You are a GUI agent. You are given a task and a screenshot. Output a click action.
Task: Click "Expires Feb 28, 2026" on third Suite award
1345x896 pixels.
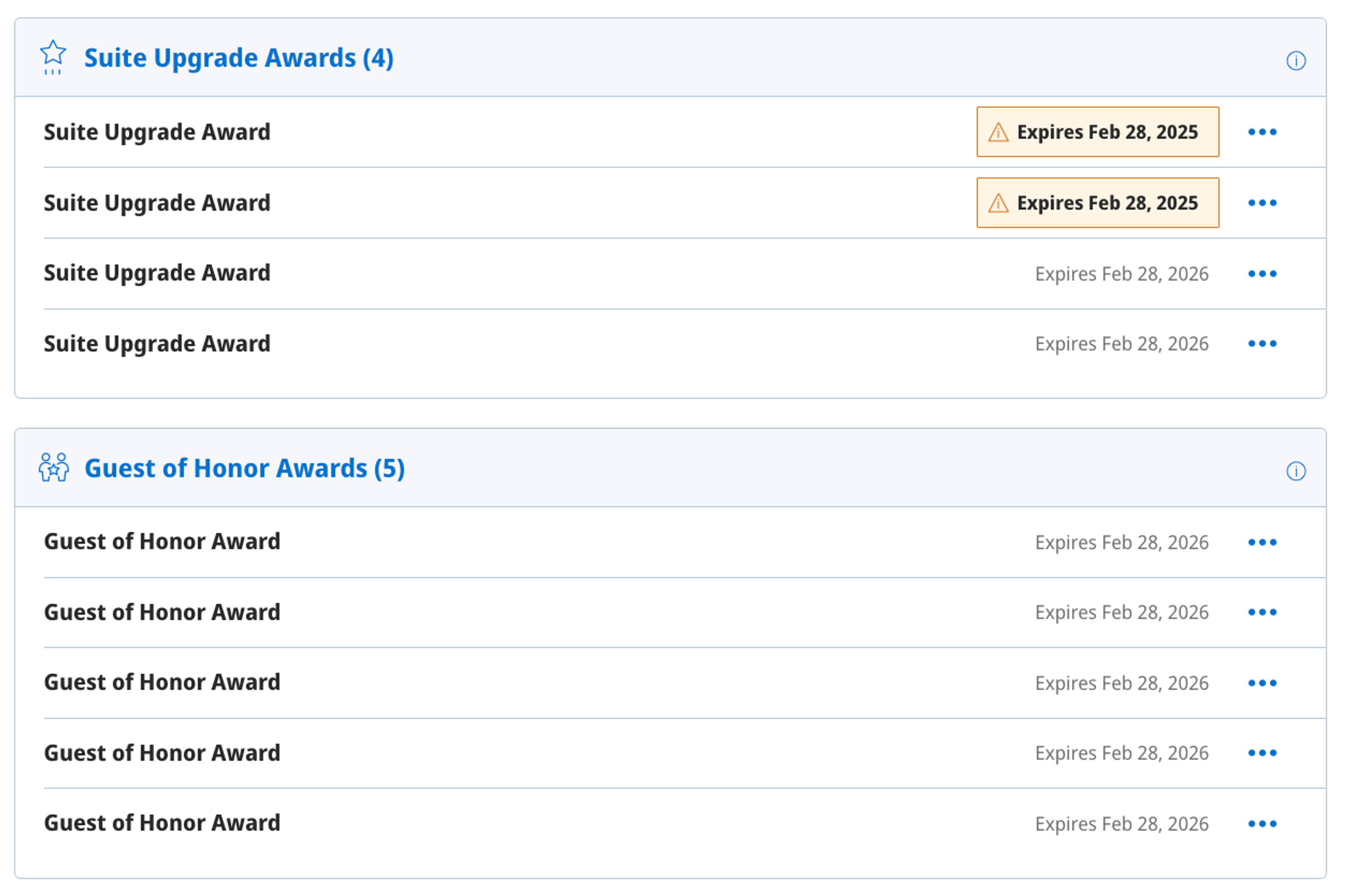tap(1122, 274)
